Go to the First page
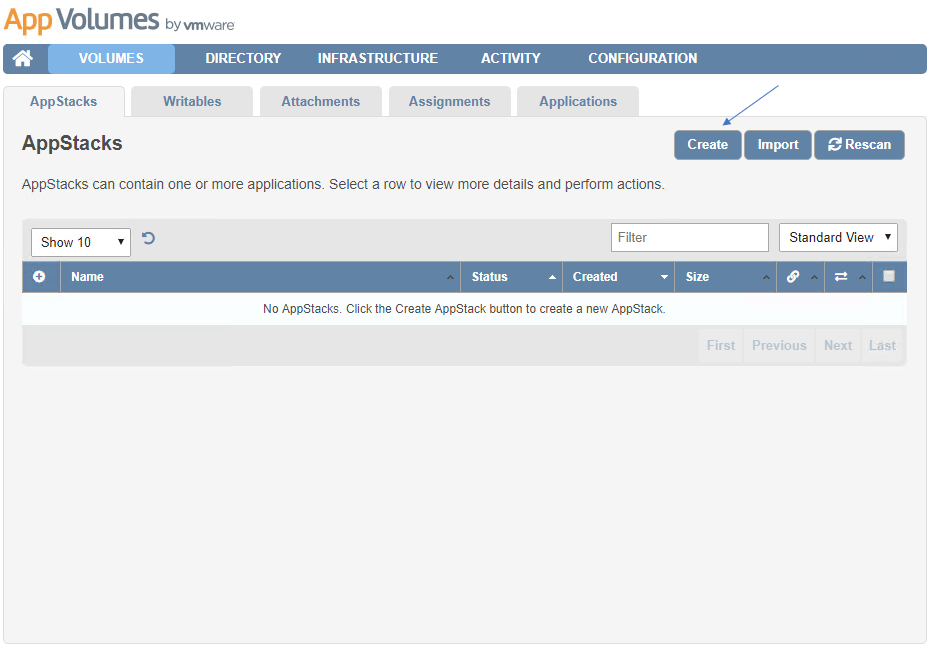 click(721, 345)
